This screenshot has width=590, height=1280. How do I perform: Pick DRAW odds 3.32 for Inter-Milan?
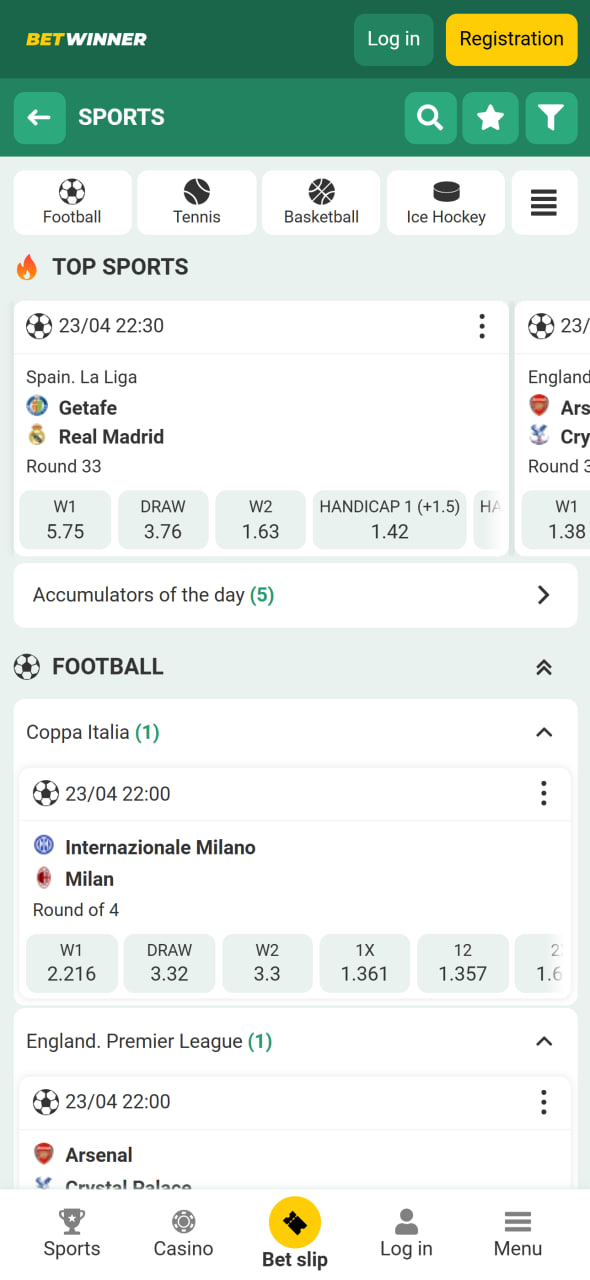tap(169, 963)
